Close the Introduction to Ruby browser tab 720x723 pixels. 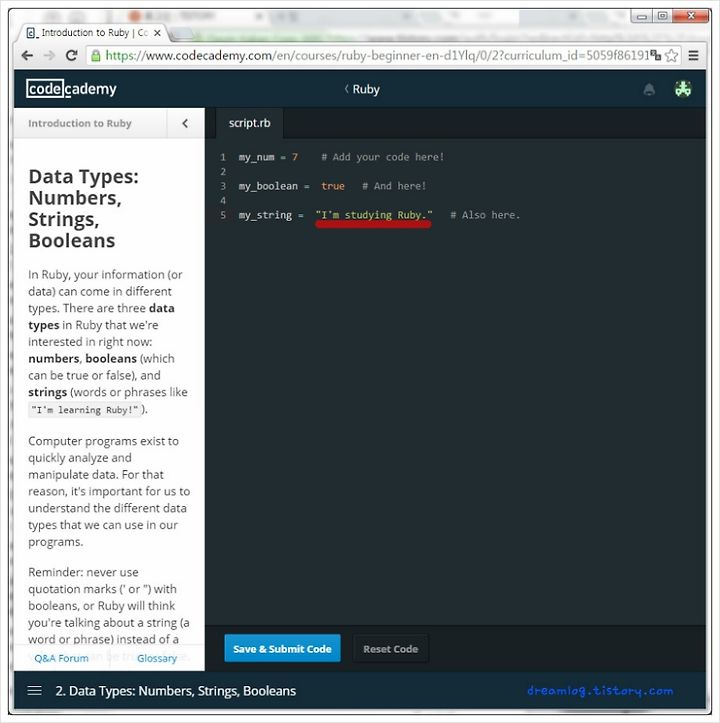coord(157,33)
